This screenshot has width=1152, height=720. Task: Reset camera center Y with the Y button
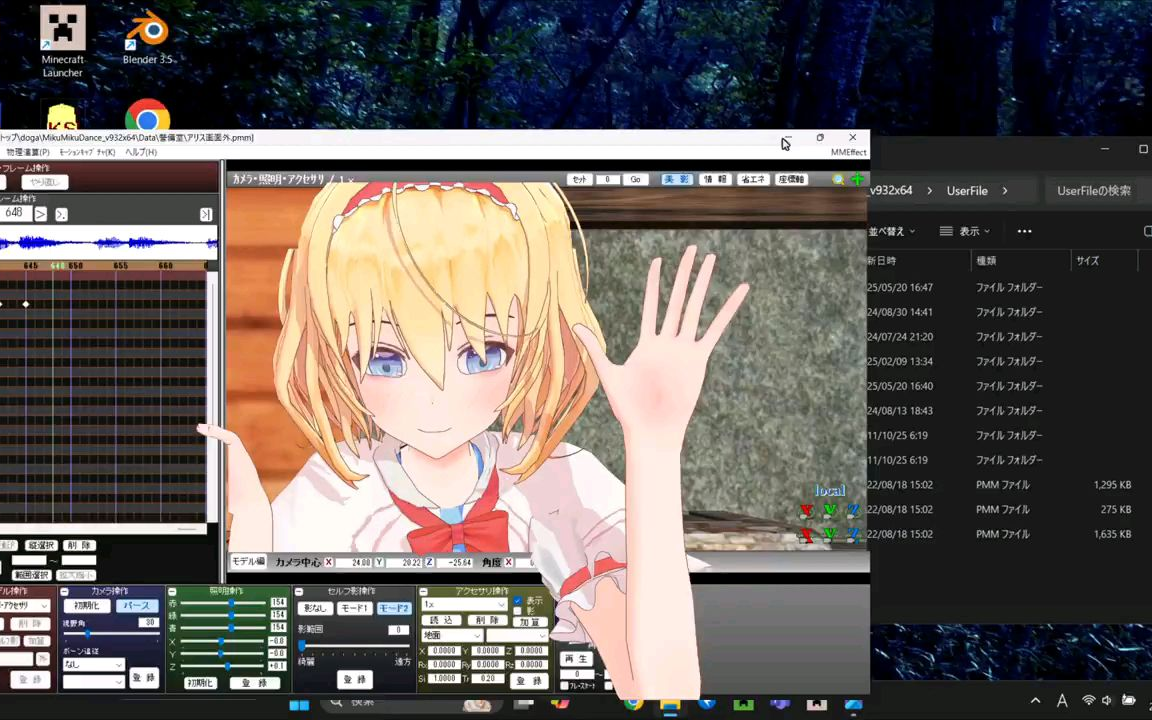379,562
